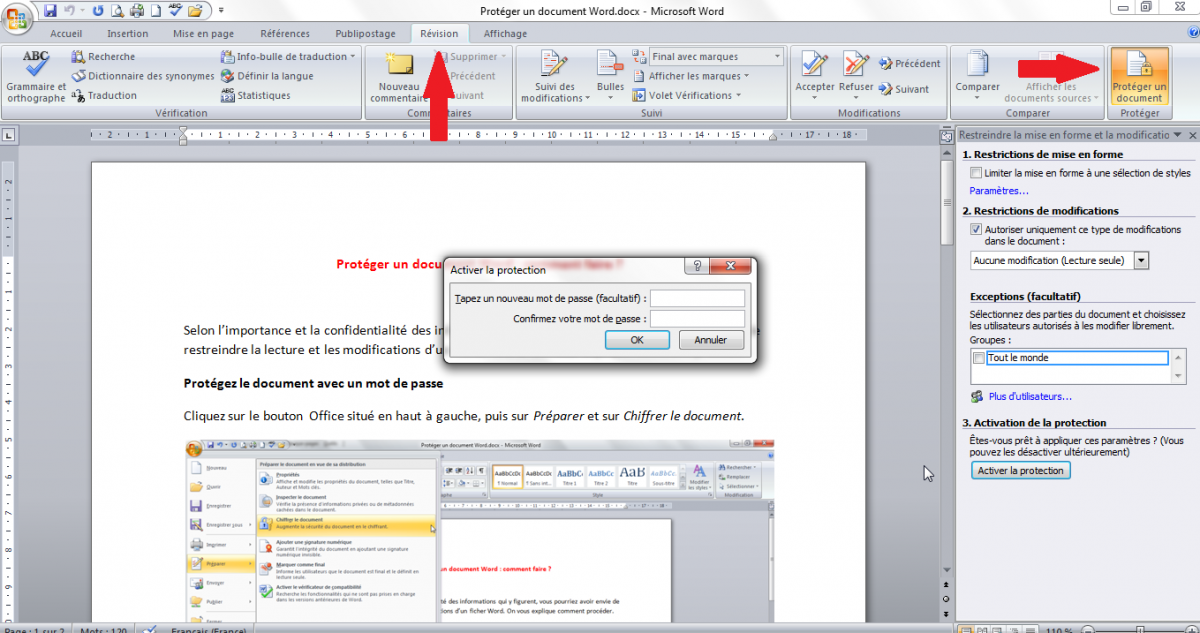Save document via quick access toolbar
Image resolution: width=1200 pixels, height=633 pixels.
pyautogui.click(x=50, y=11)
